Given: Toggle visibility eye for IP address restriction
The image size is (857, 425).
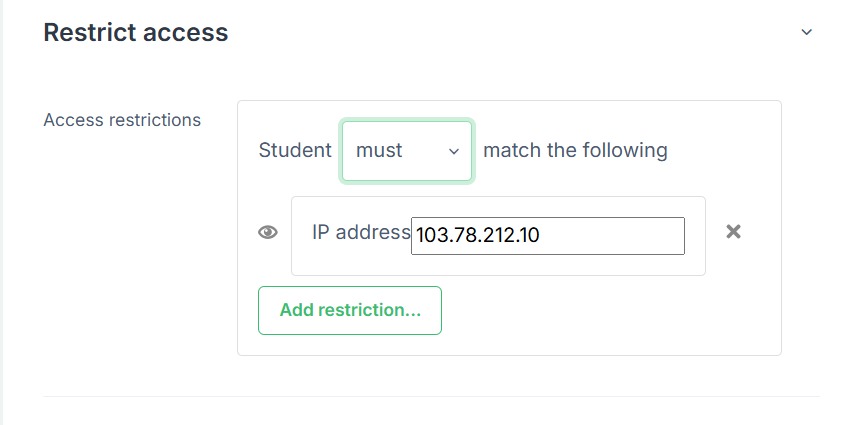Looking at the screenshot, I should [x=267, y=233].
